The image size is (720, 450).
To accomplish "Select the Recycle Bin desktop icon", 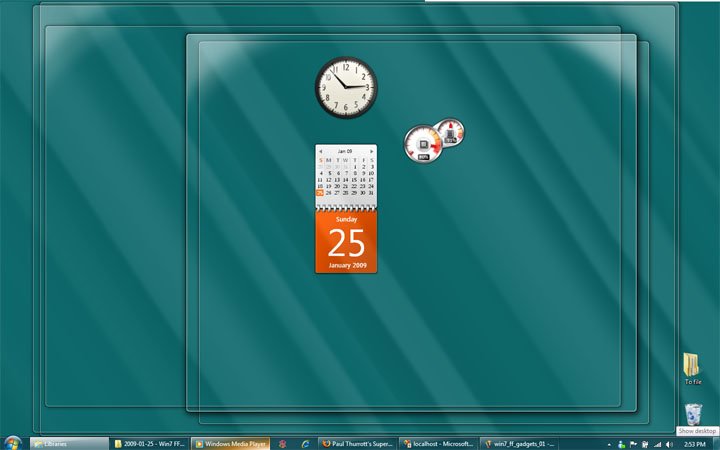I will click(x=693, y=414).
